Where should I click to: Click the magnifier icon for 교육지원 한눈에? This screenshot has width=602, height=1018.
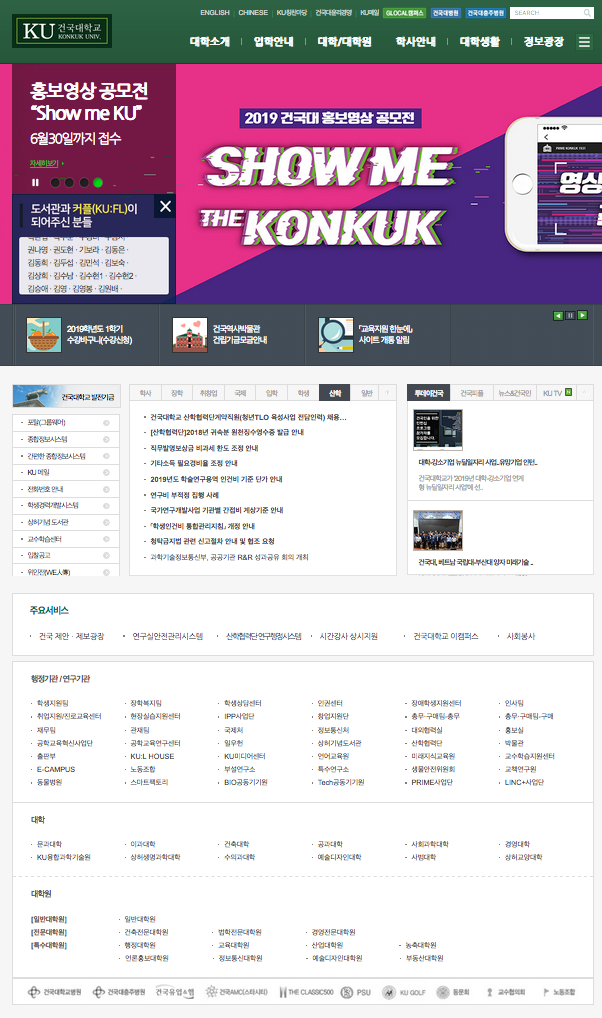click(x=336, y=334)
